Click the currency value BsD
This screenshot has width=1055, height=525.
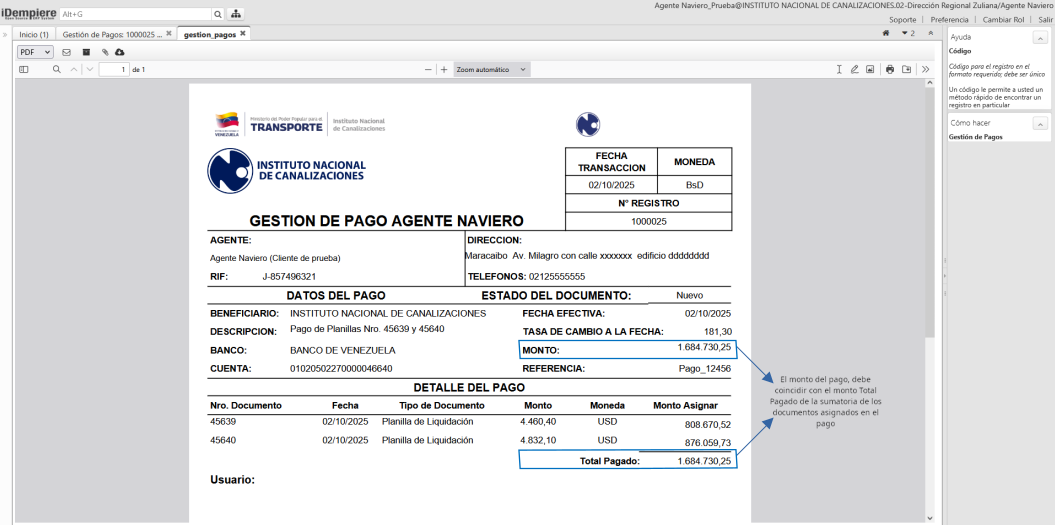(694, 184)
